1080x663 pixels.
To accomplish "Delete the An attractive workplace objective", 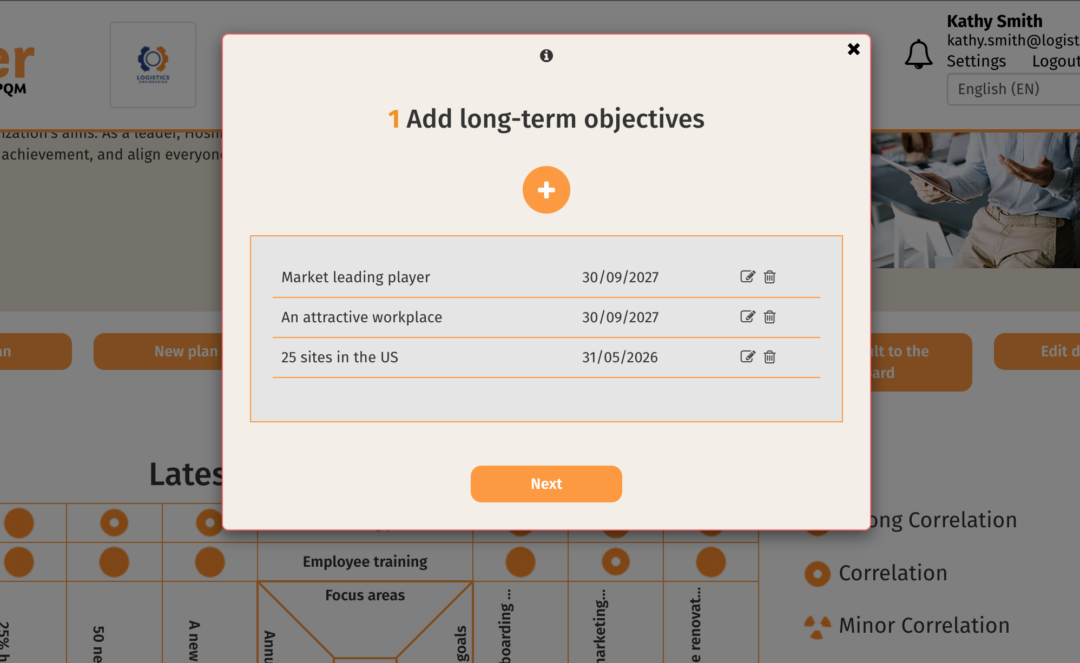I will [770, 317].
